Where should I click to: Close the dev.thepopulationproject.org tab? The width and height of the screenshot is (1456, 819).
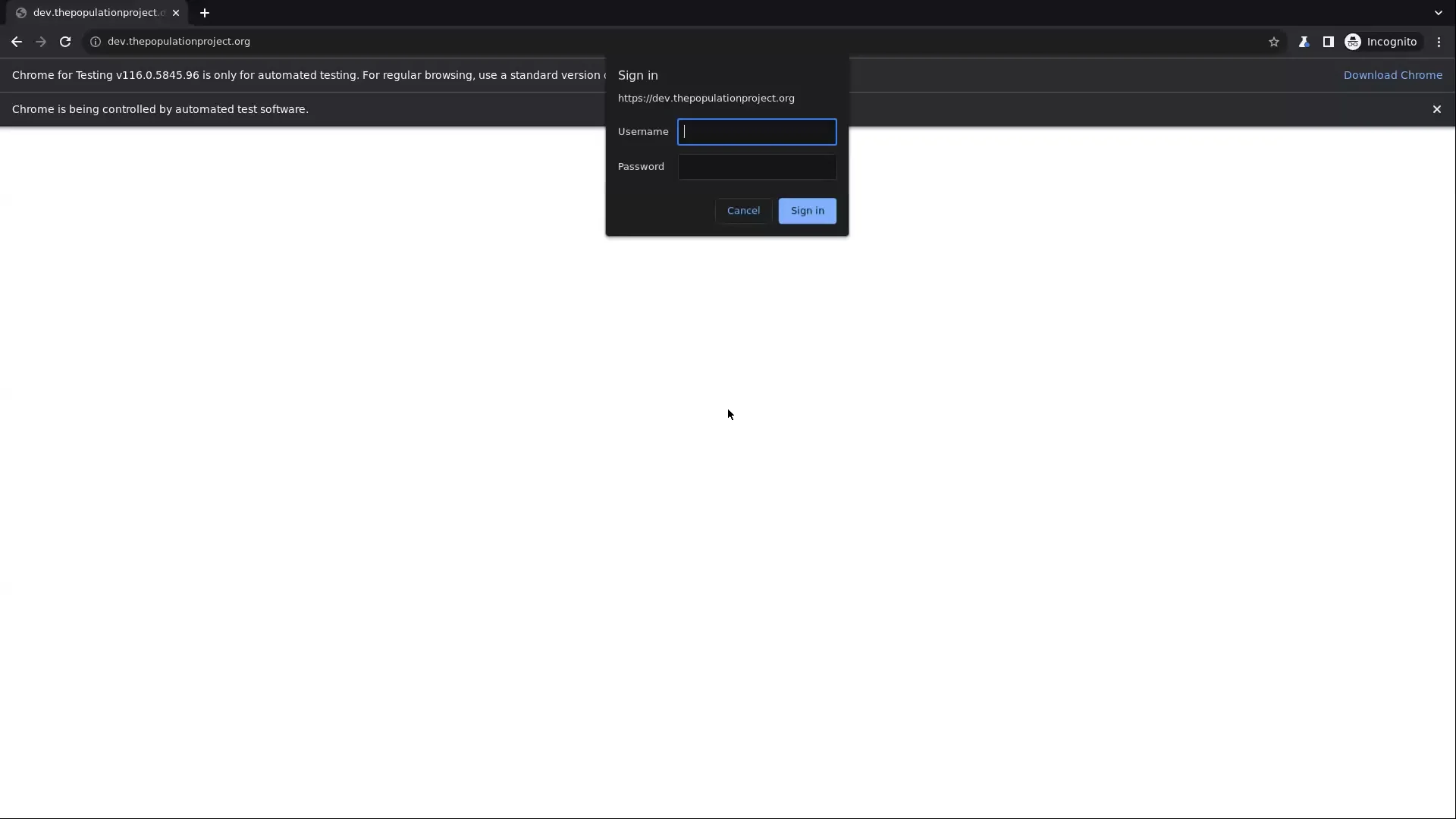(x=176, y=13)
